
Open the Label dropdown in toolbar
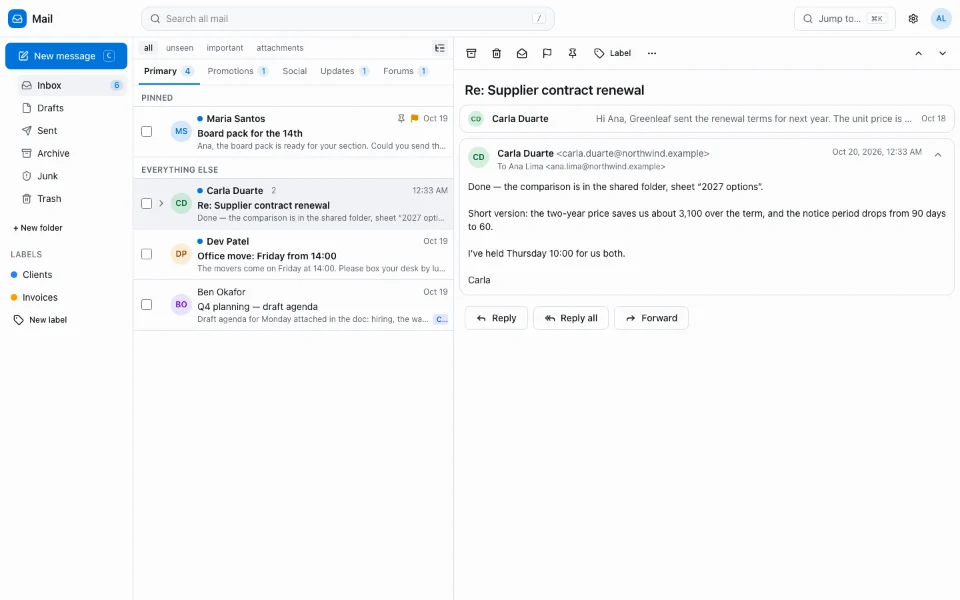click(x=612, y=53)
